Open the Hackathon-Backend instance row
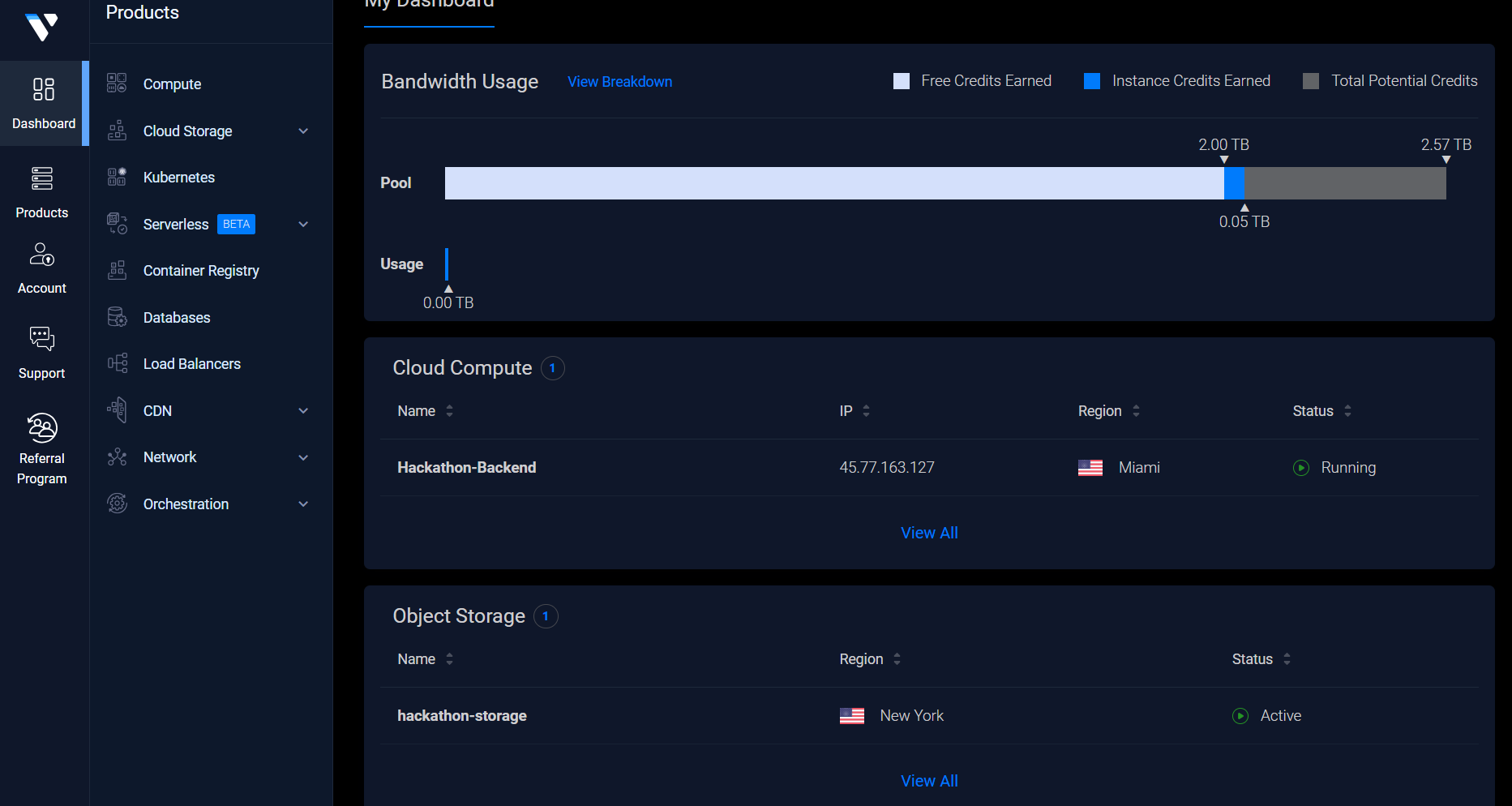Image resolution: width=1512 pixels, height=806 pixels. coord(929,468)
